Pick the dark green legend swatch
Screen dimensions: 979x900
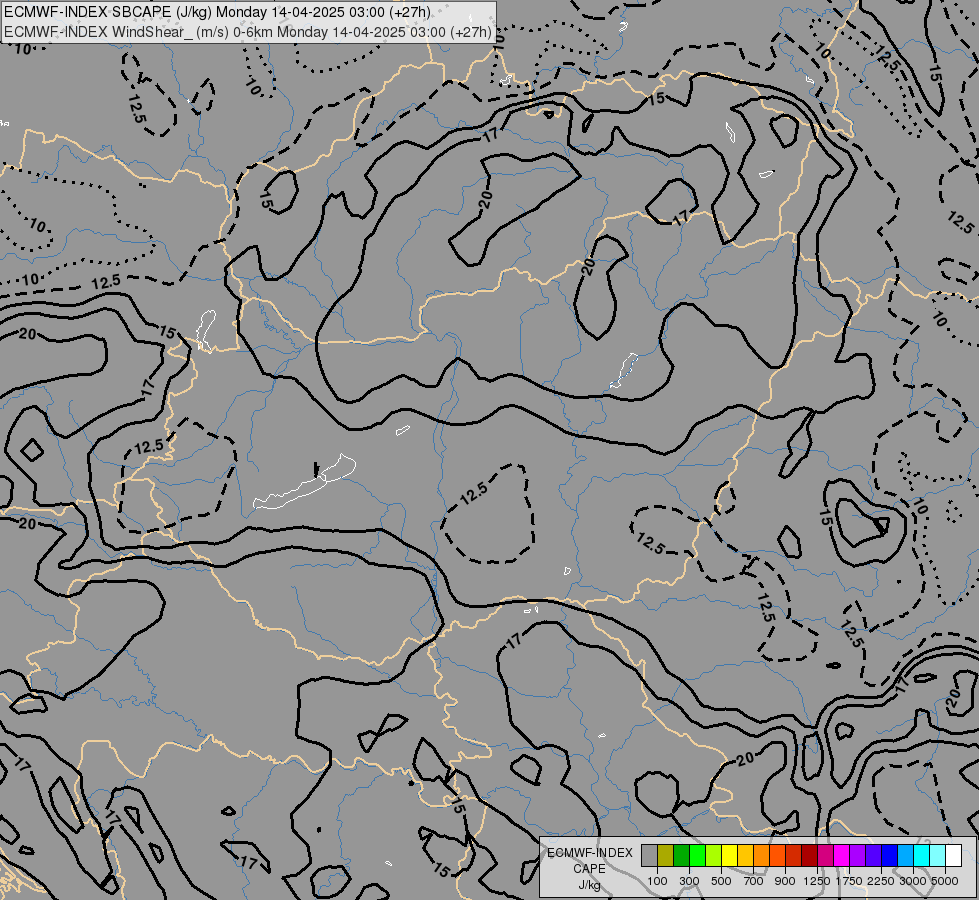[x=681, y=855]
